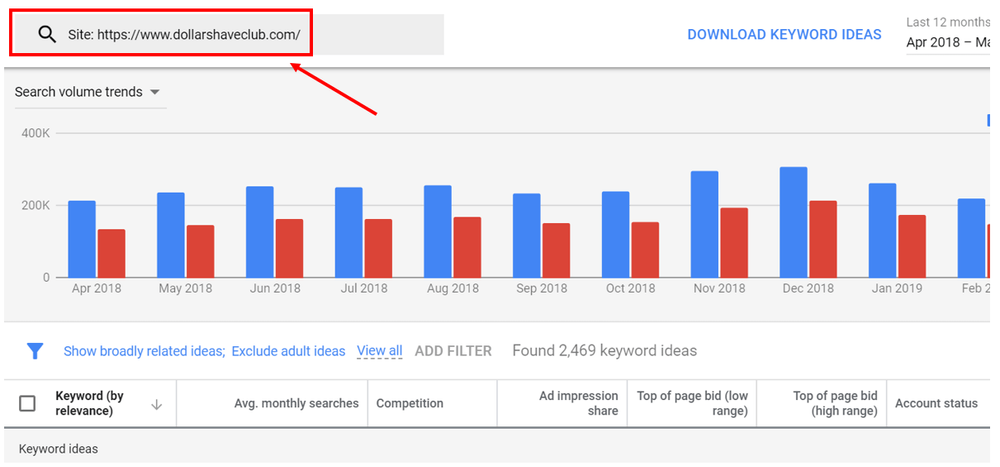Click the Oct 2018 axis label
This screenshot has width=1000, height=467.
[630, 288]
